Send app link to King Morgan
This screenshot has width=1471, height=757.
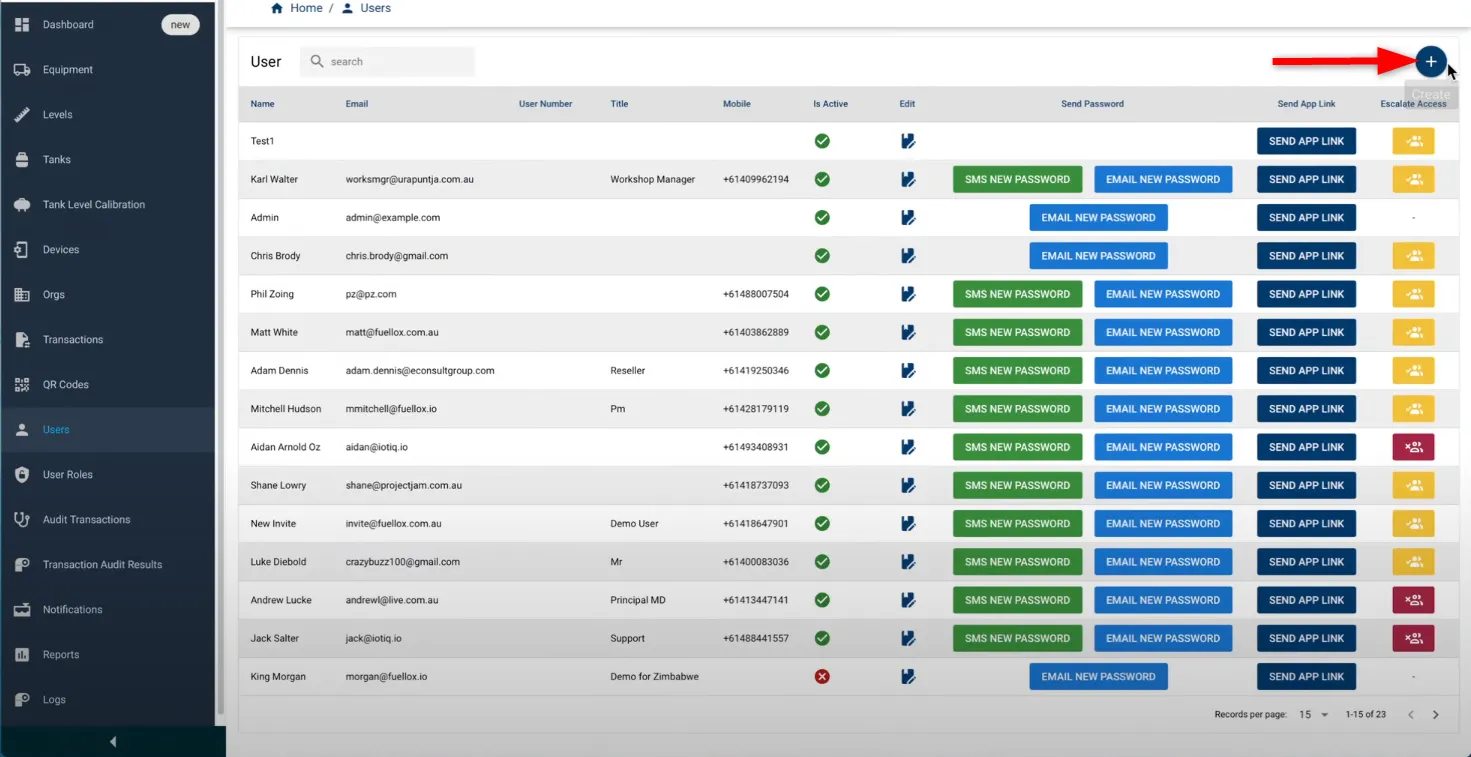1306,677
